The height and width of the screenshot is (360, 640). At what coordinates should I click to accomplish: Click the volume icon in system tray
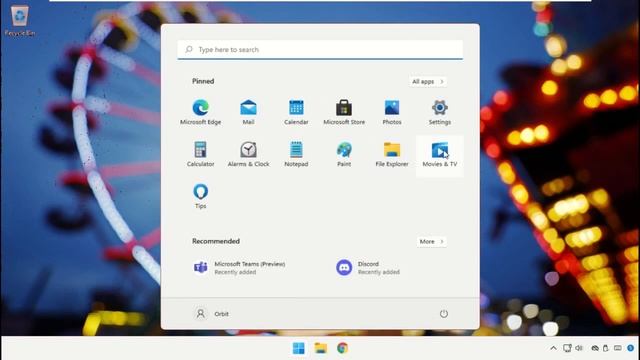[x=579, y=348]
